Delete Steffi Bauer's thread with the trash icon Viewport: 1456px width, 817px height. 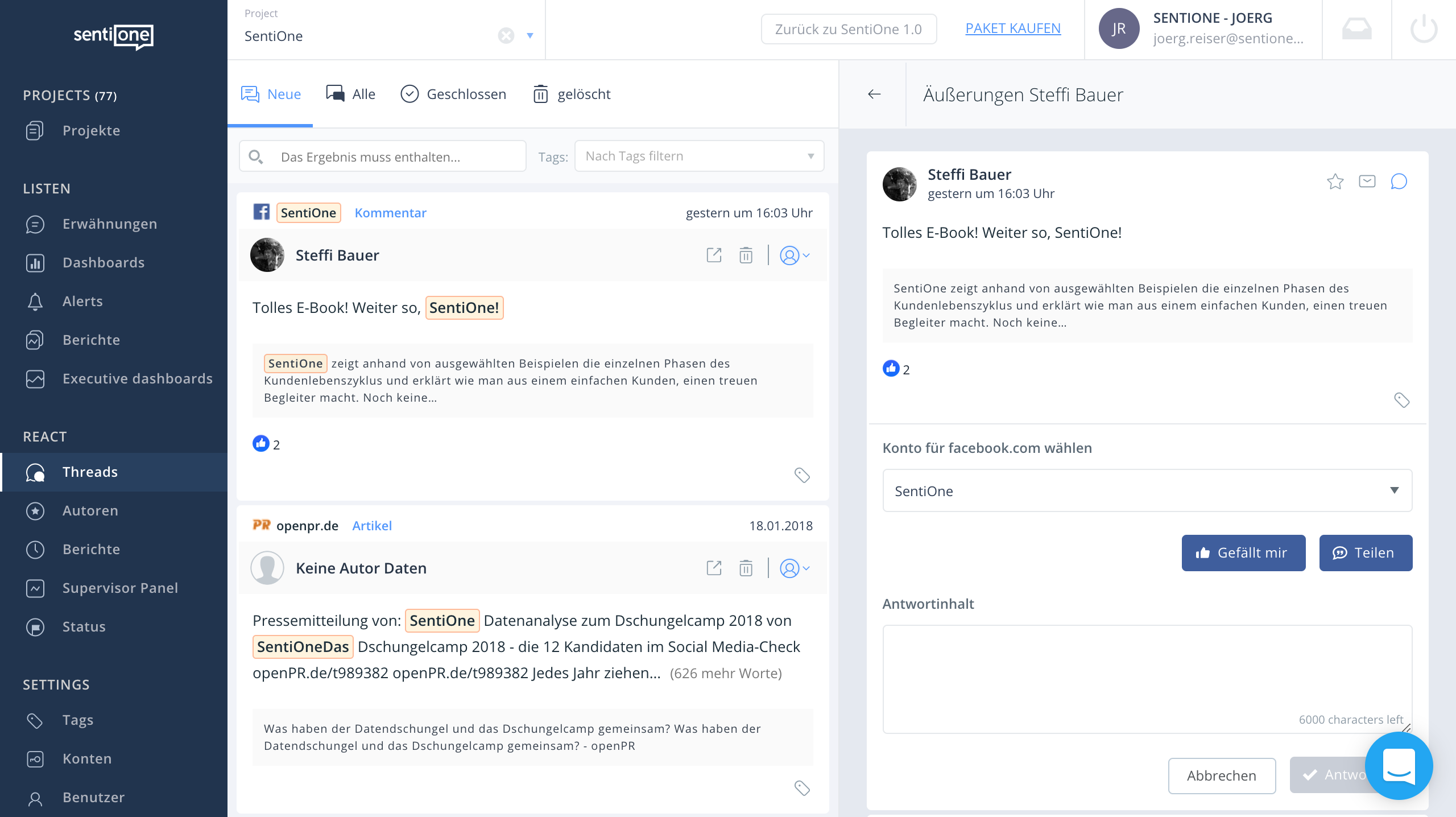click(746, 255)
